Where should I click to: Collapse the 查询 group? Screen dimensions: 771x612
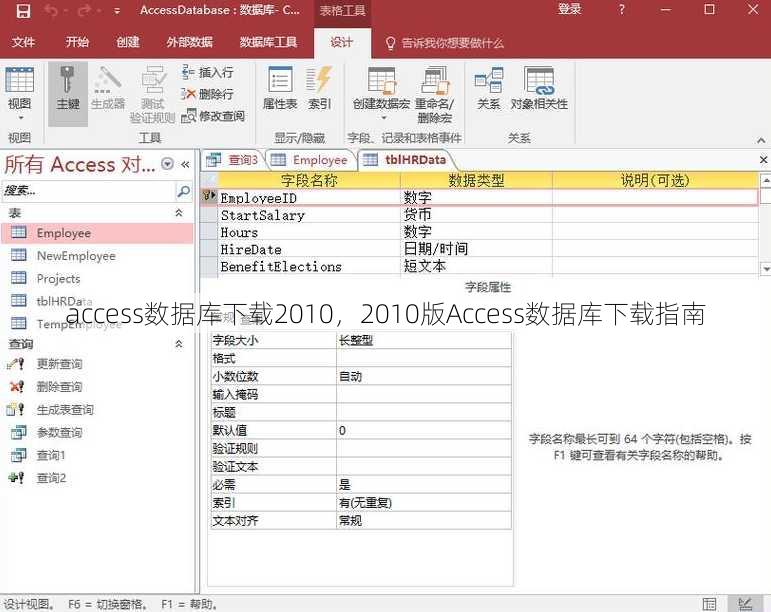pos(179,344)
